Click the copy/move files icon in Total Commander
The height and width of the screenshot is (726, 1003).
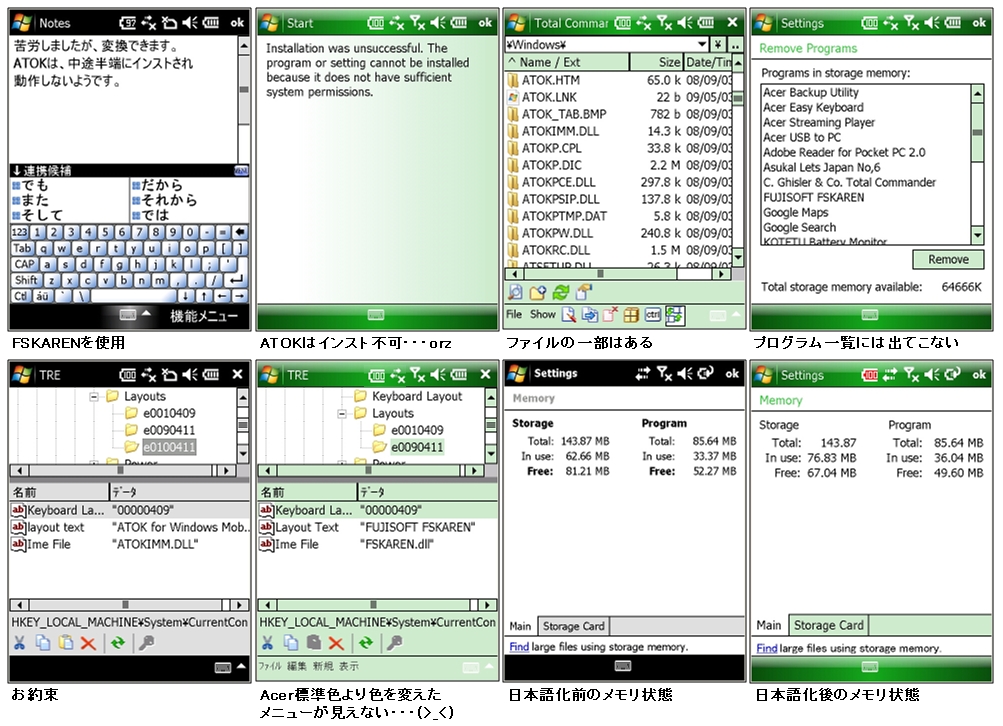[x=590, y=315]
